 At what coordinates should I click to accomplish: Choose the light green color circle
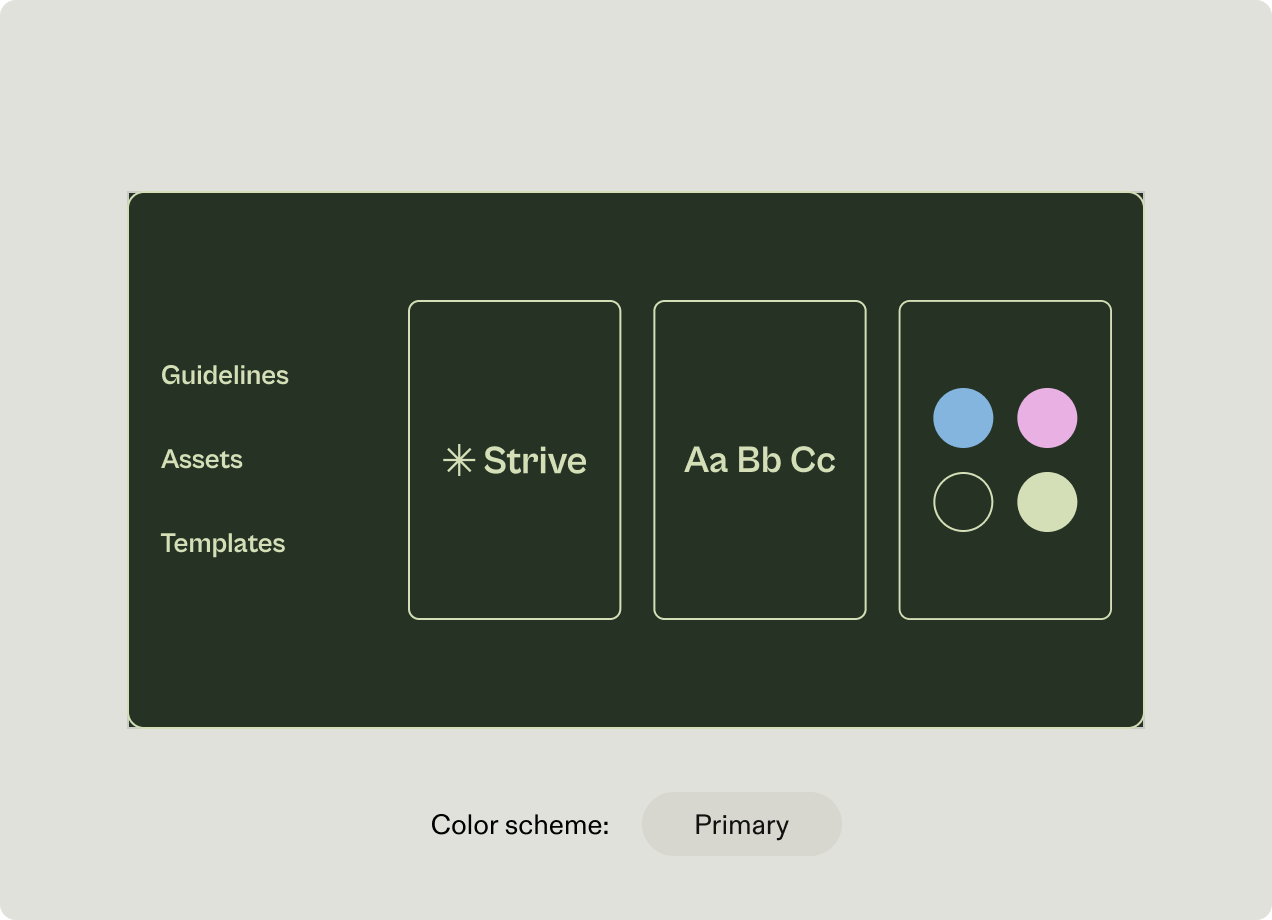tap(1047, 502)
